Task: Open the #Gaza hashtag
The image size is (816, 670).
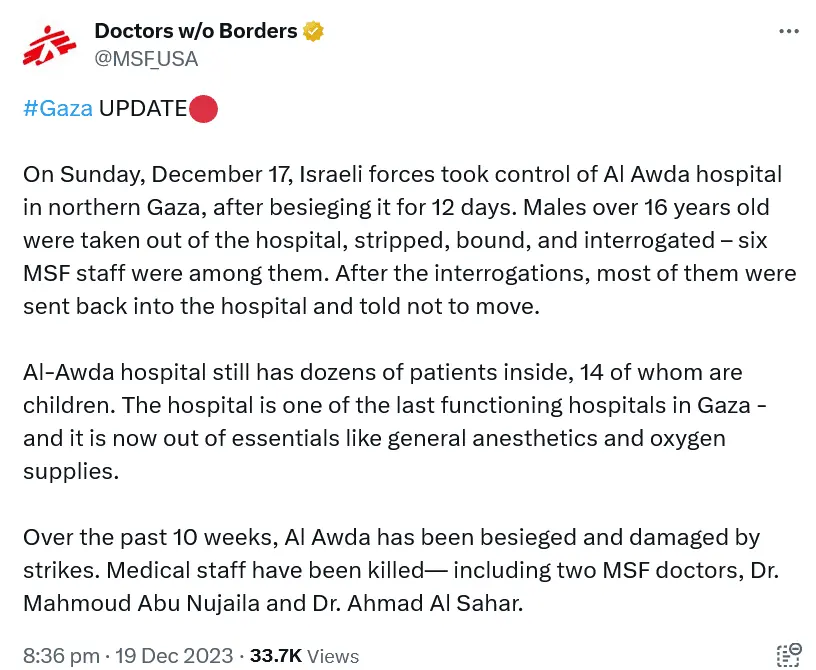Action: tap(58, 109)
